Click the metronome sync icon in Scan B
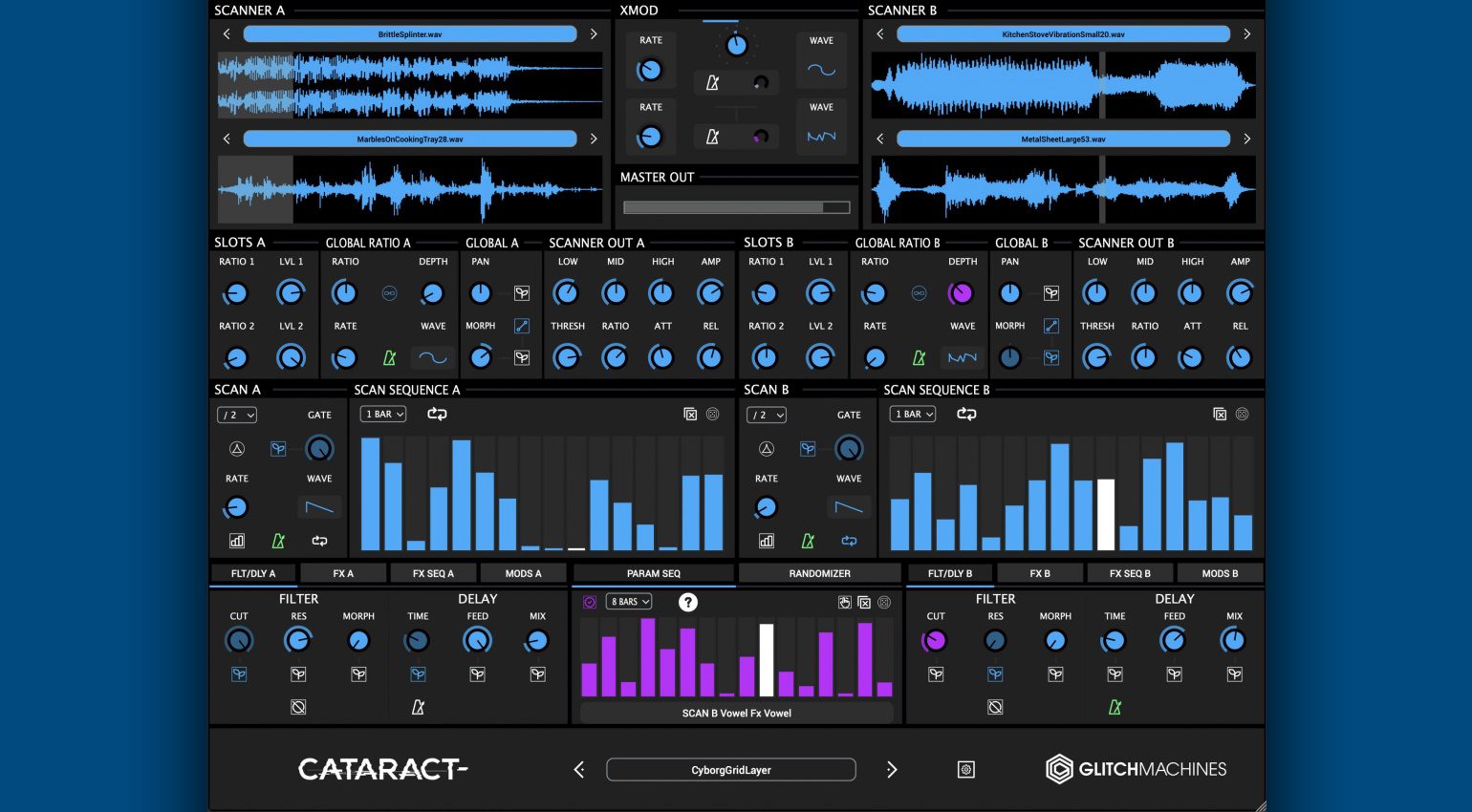 (808, 541)
